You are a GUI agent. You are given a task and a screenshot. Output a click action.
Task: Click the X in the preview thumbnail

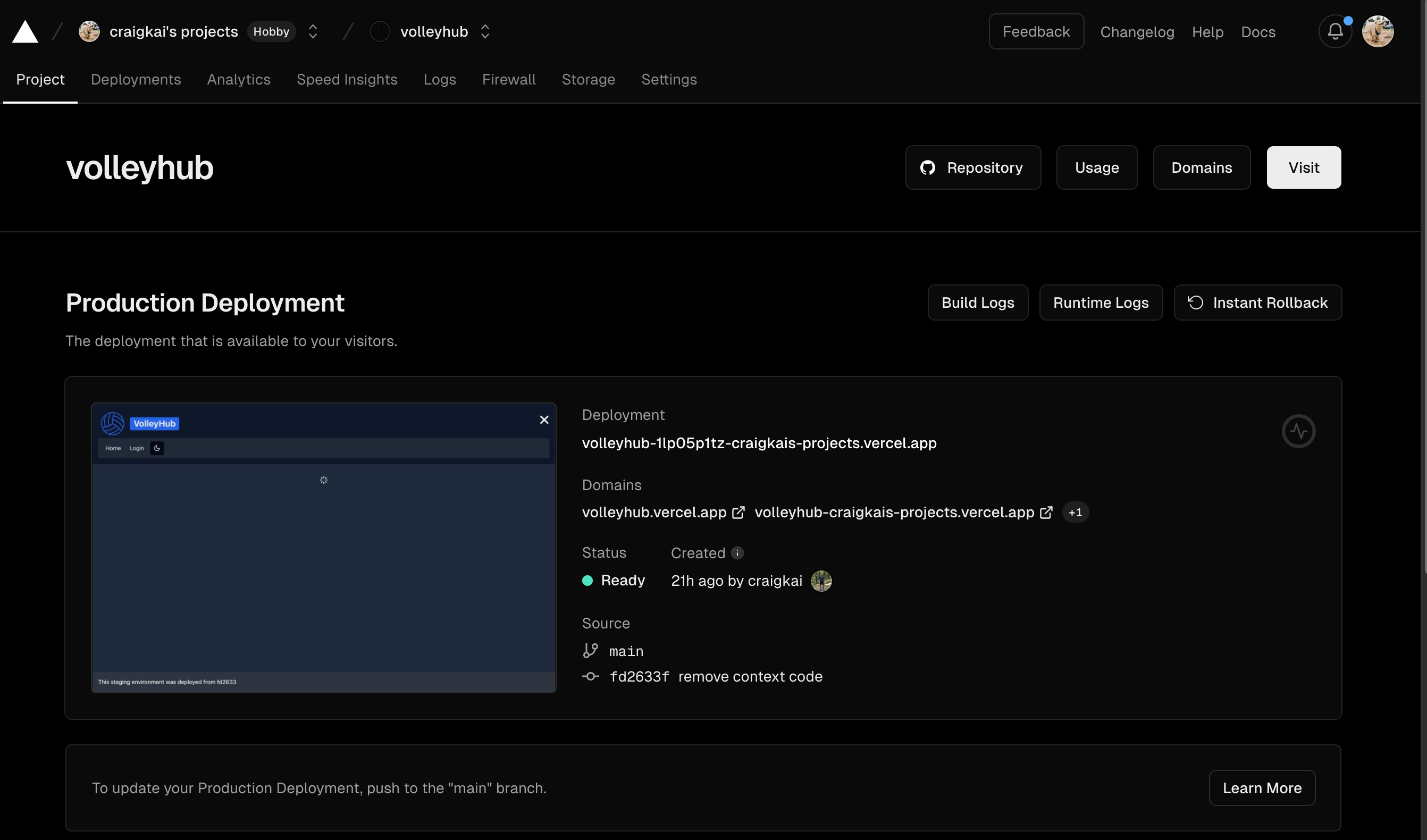(x=544, y=421)
